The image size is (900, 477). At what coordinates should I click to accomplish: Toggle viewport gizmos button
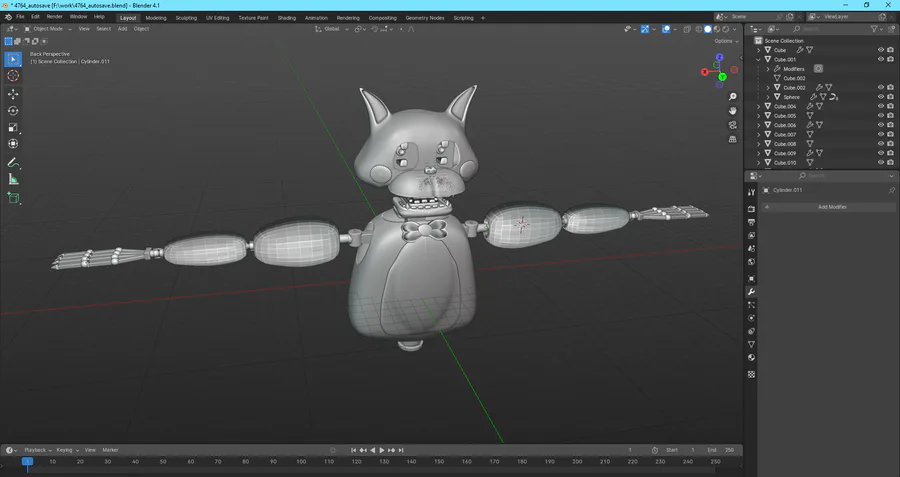[x=645, y=29]
